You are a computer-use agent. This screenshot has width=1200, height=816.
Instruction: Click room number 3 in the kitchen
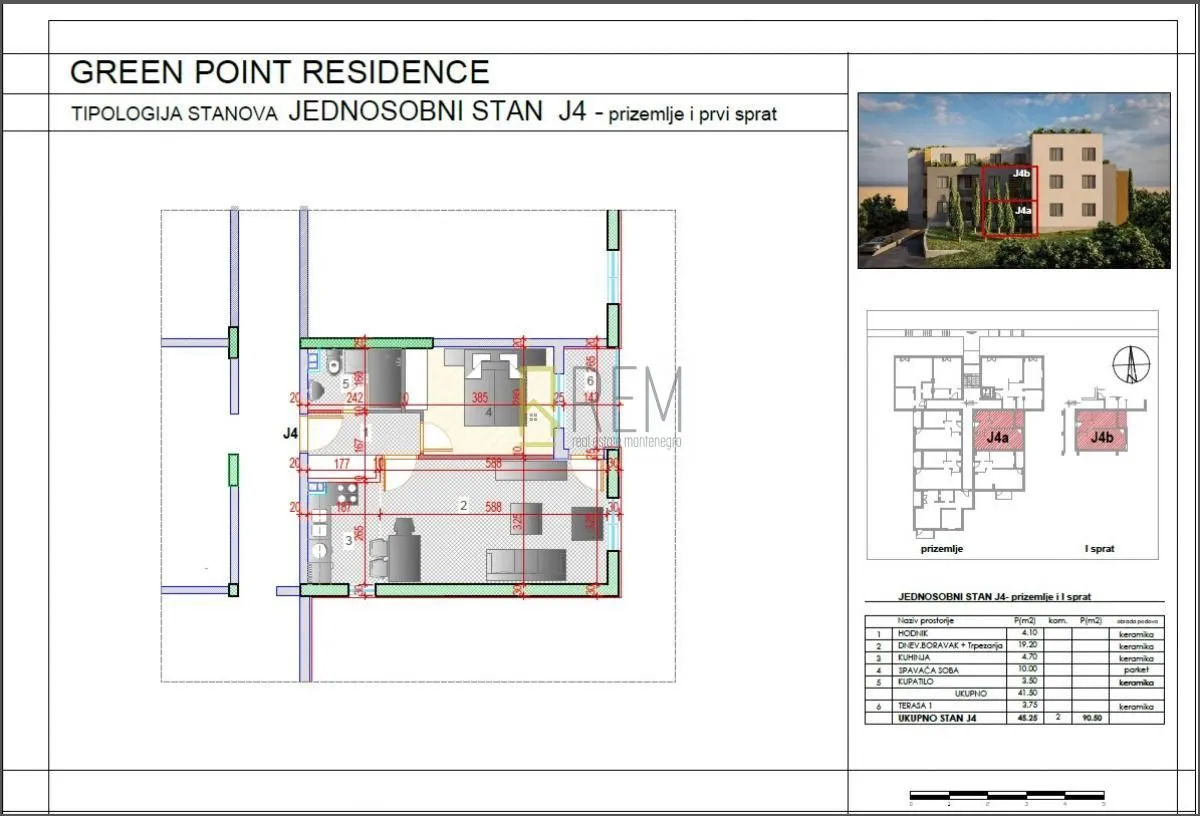pyautogui.click(x=348, y=541)
